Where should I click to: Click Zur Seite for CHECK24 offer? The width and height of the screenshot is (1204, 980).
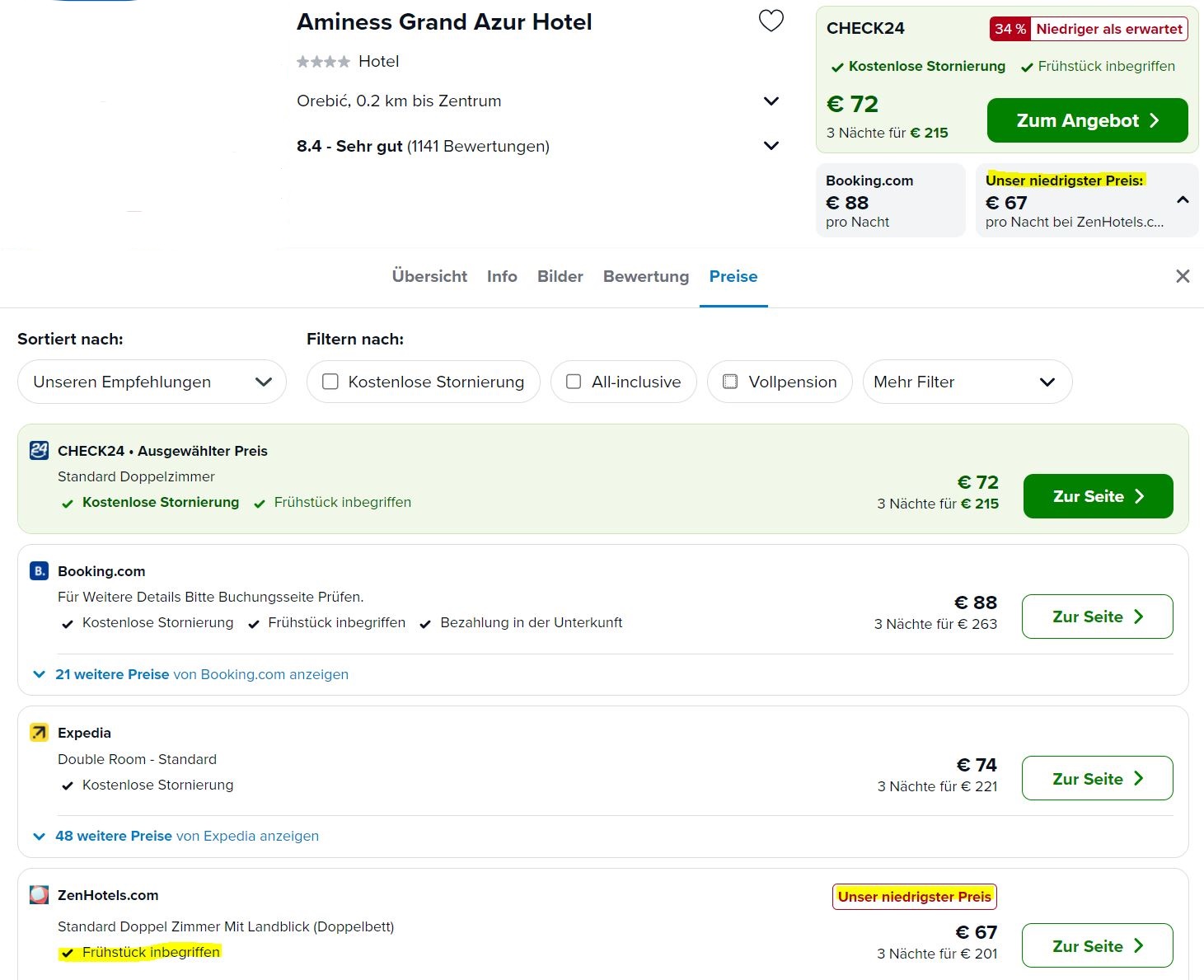(x=1098, y=496)
